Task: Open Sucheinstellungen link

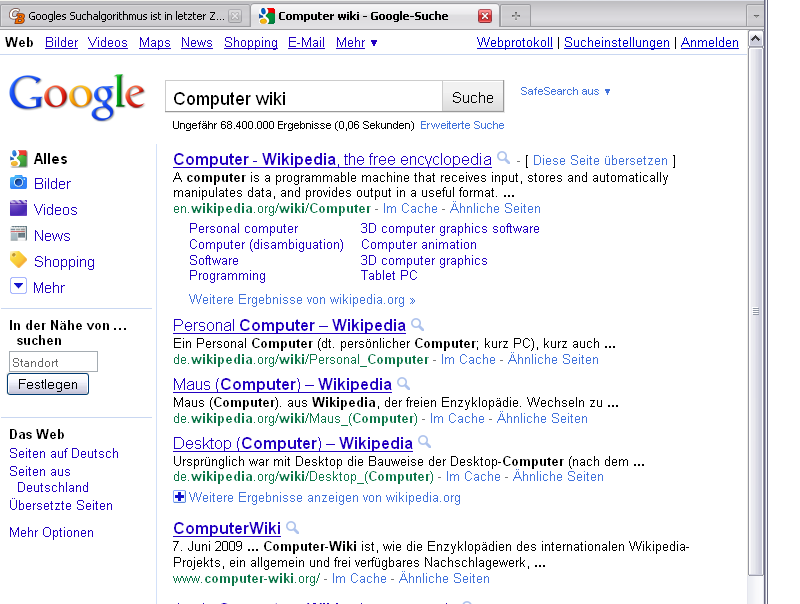Action: tap(616, 43)
